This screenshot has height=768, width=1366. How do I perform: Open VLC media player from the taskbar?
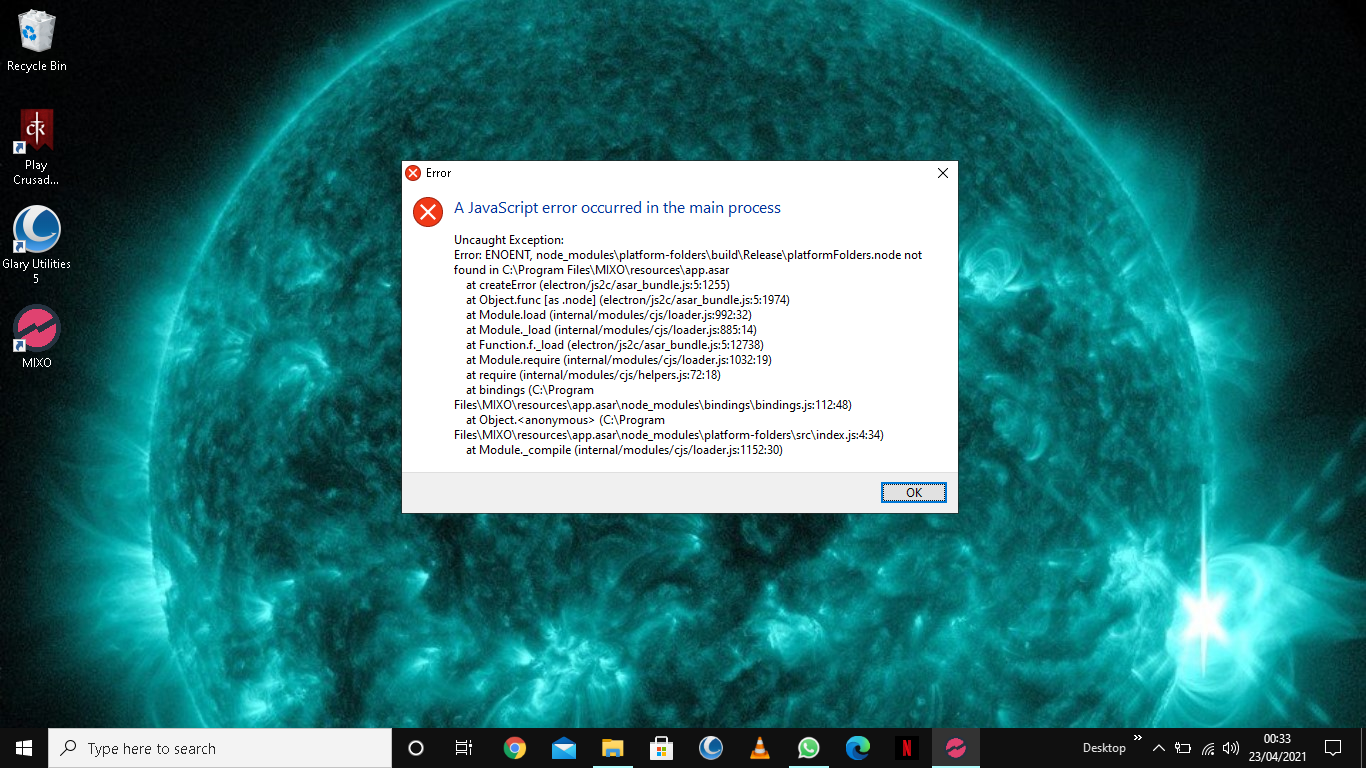(x=760, y=748)
